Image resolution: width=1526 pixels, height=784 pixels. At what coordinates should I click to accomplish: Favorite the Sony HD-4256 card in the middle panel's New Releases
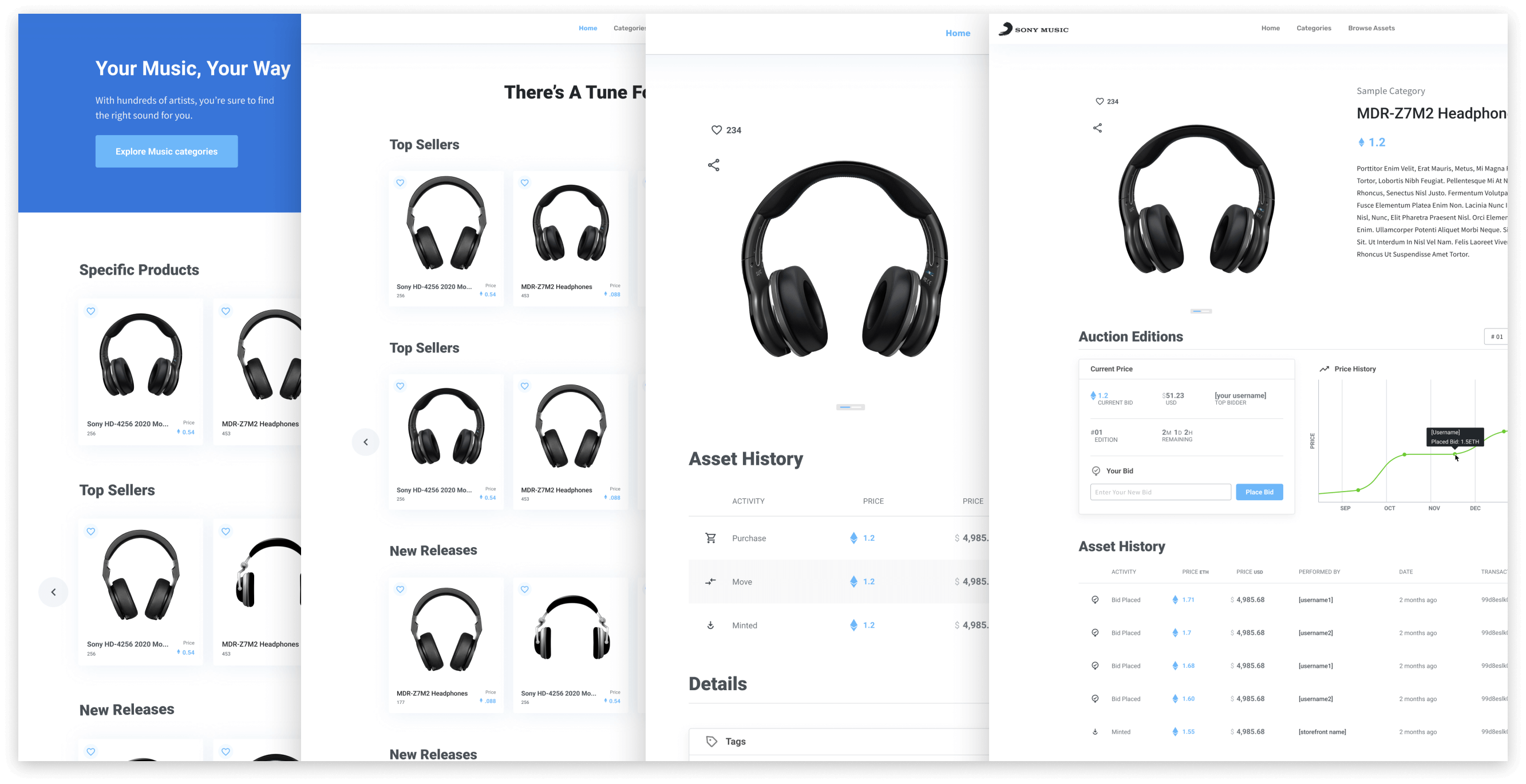[x=525, y=589]
